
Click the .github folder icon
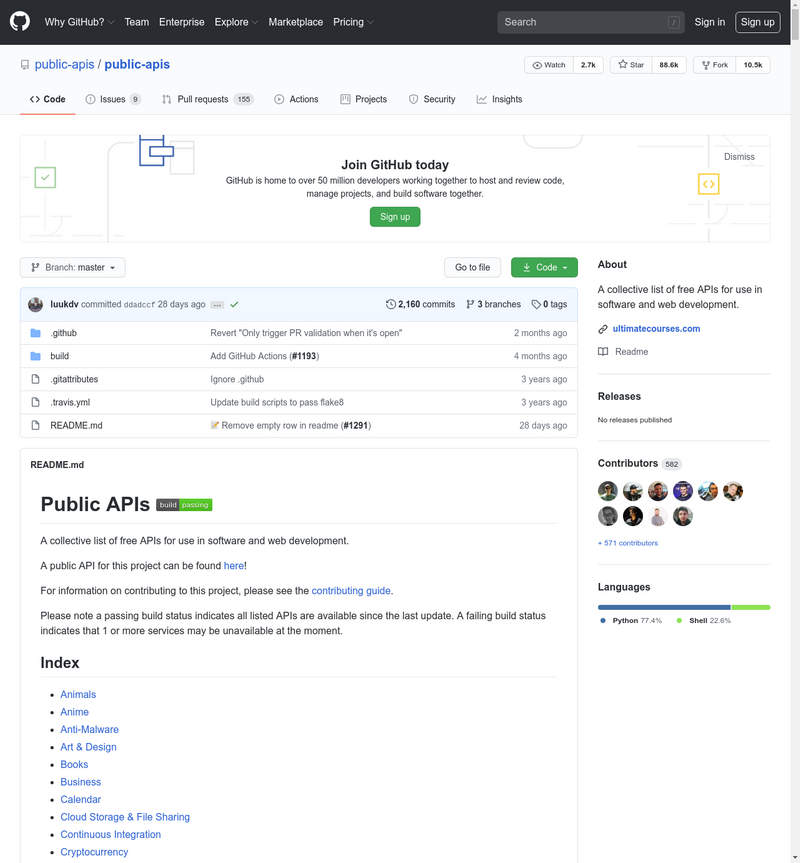(36, 333)
